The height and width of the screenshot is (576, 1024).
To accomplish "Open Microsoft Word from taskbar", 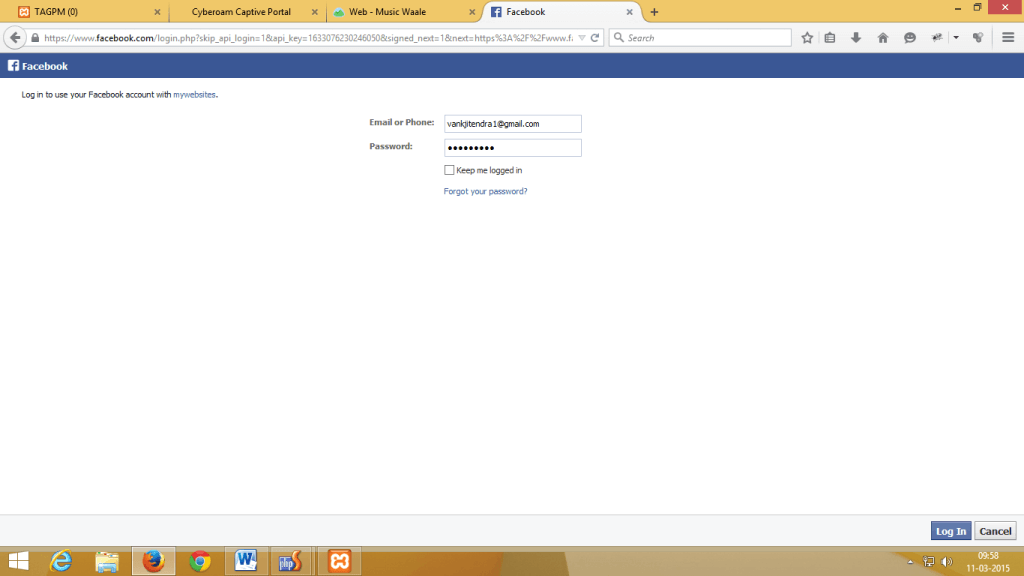I will pyautogui.click(x=246, y=561).
